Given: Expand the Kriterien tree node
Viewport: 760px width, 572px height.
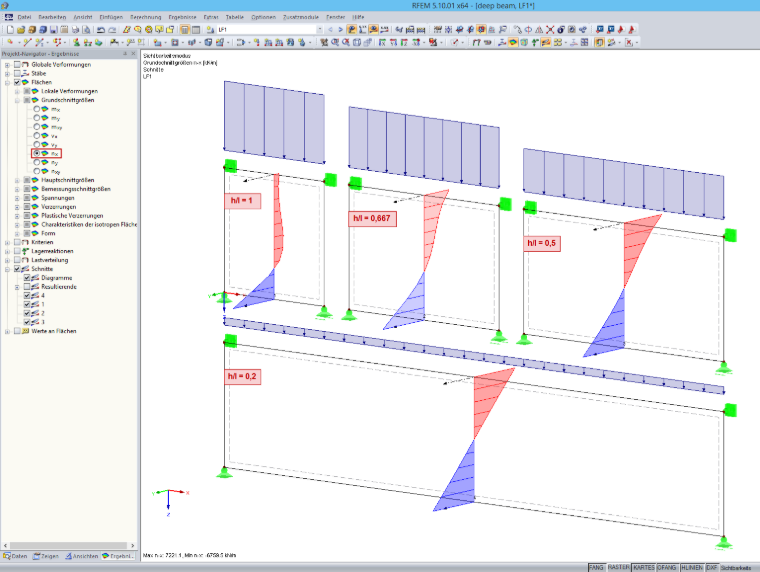Looking at the screenshot, I should tap(7, 242).
